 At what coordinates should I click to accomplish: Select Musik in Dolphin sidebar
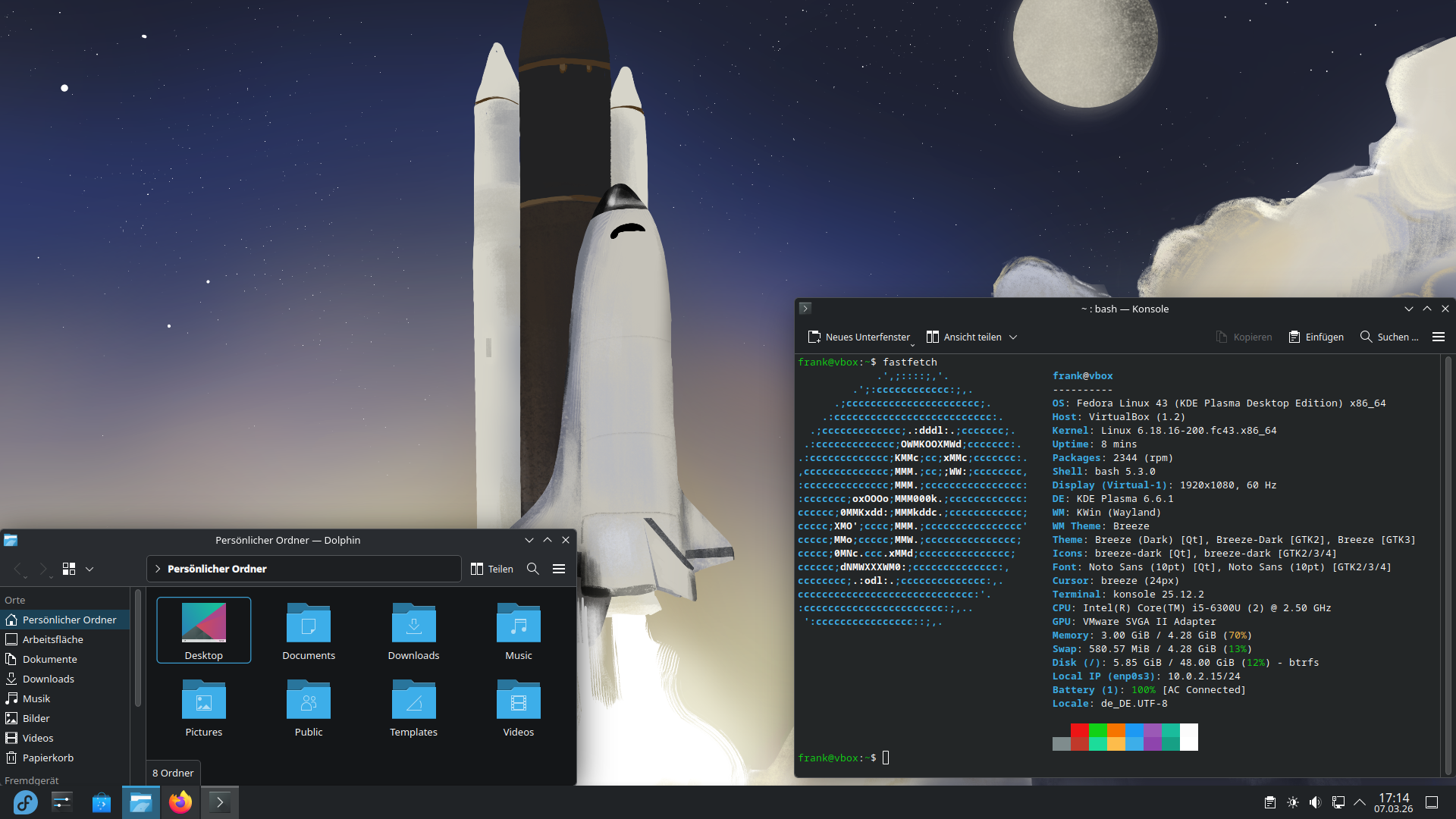click(65, 698)
